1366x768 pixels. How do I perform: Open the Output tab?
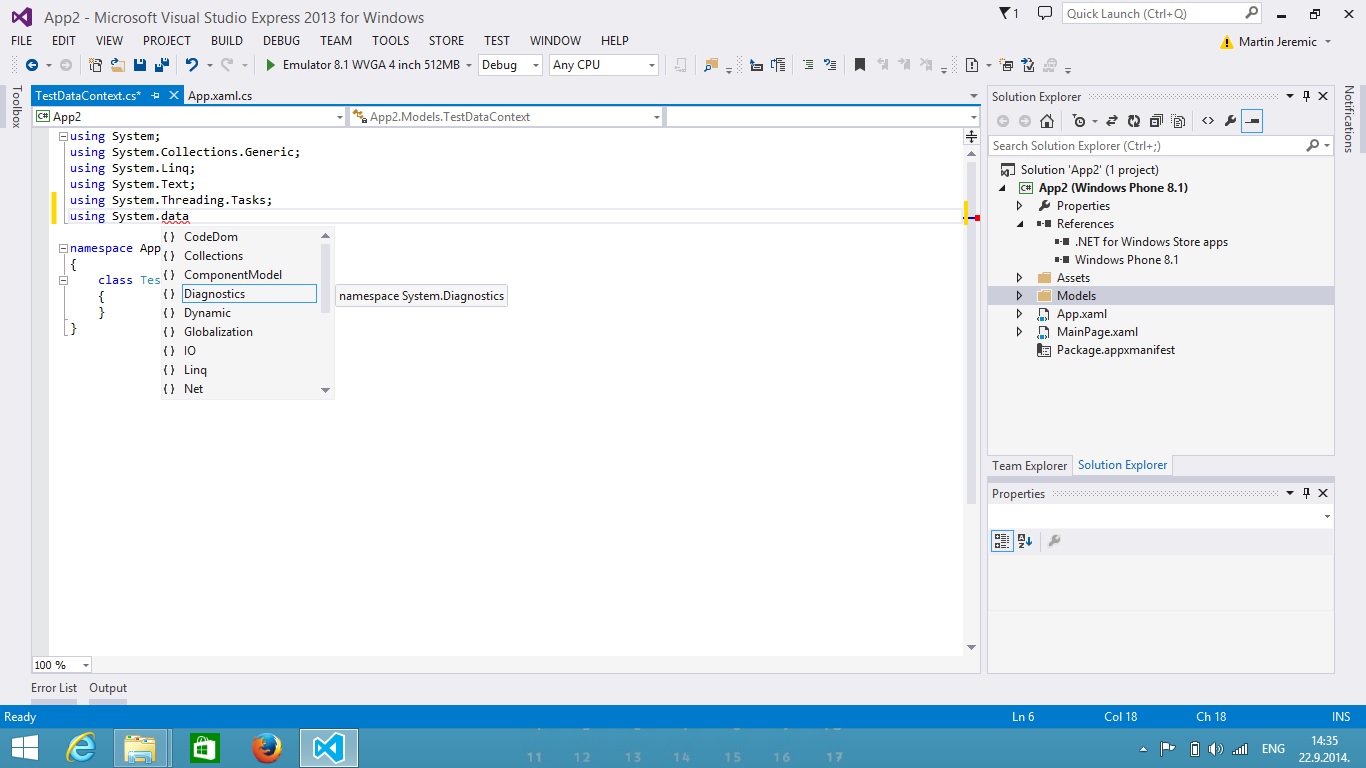[x=108, y=688]
